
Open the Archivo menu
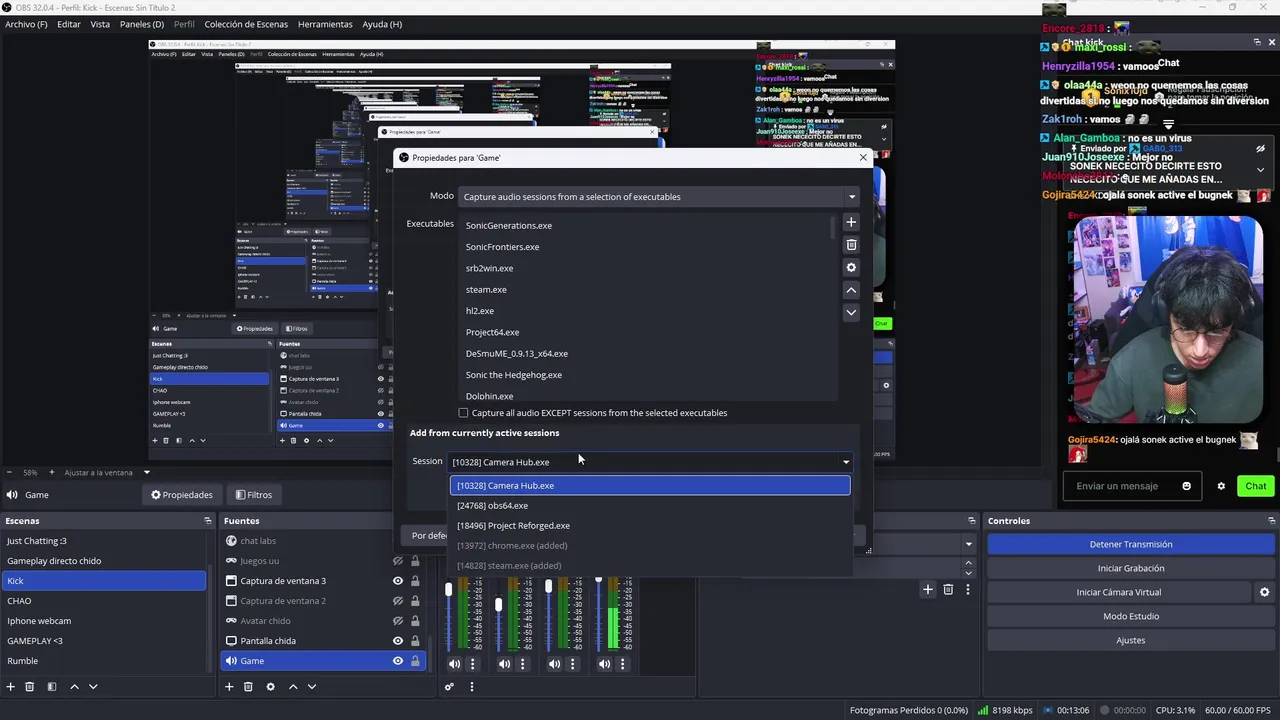coord(26,24)
